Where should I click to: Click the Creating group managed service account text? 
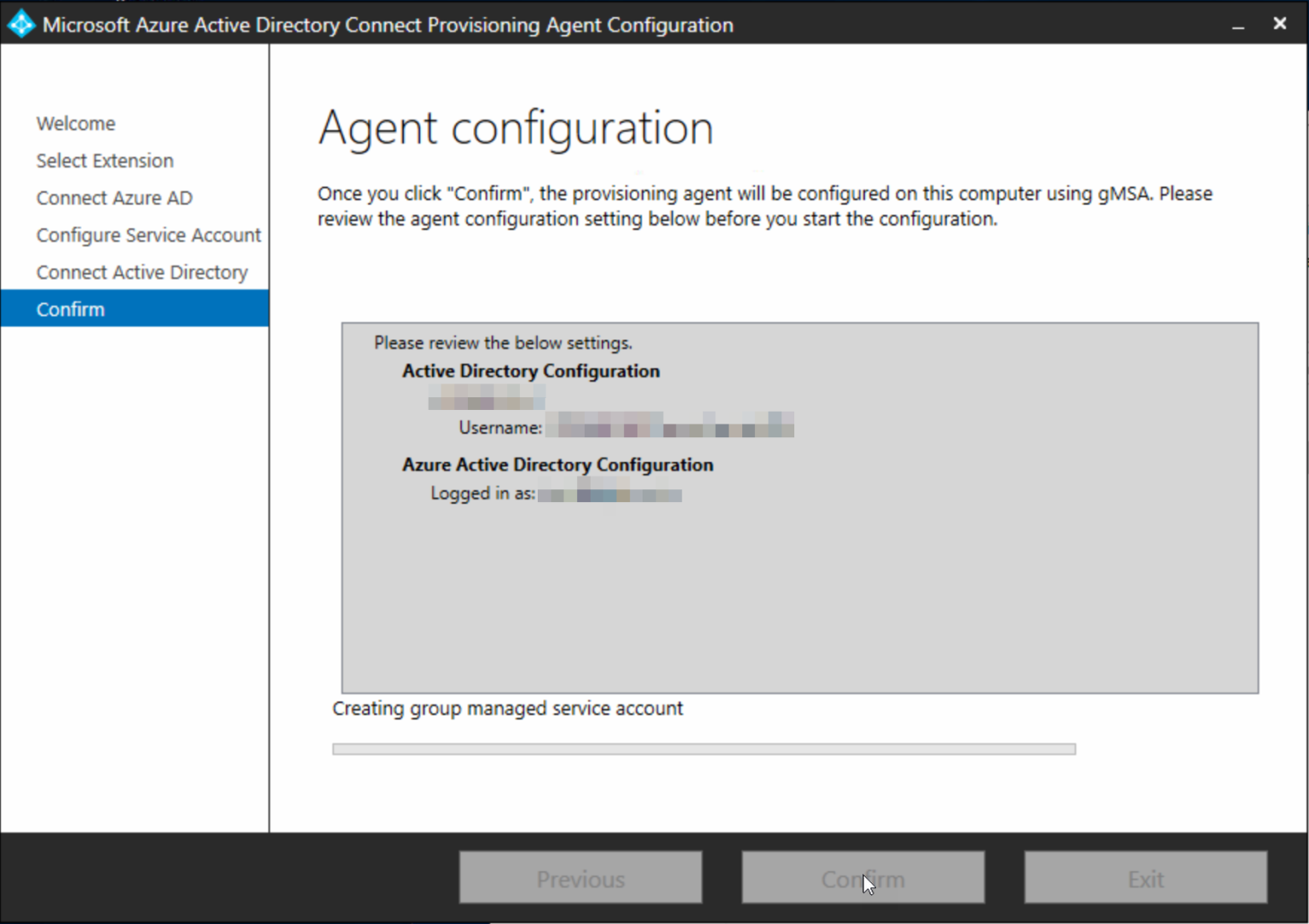point(508,707)
